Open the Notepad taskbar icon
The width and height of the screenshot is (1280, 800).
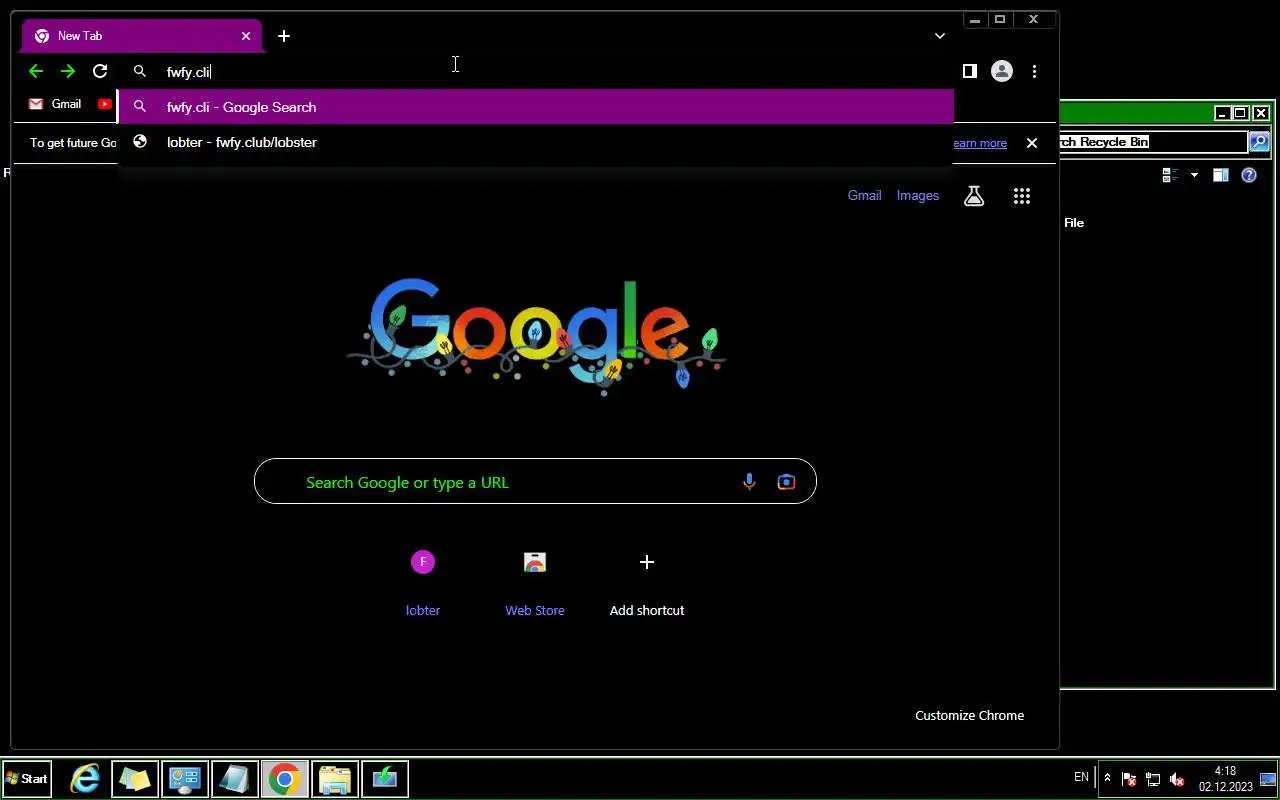[235, 779]
